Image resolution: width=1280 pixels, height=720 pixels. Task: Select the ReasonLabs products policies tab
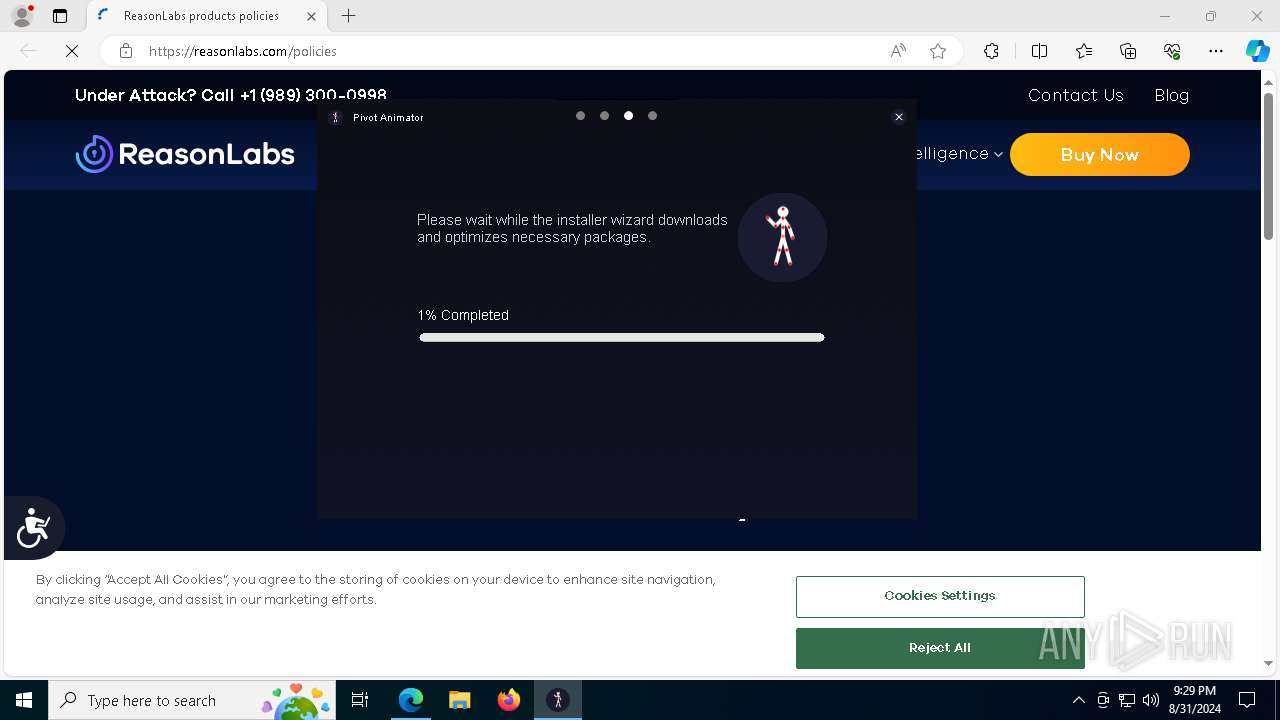coord(207,16)
